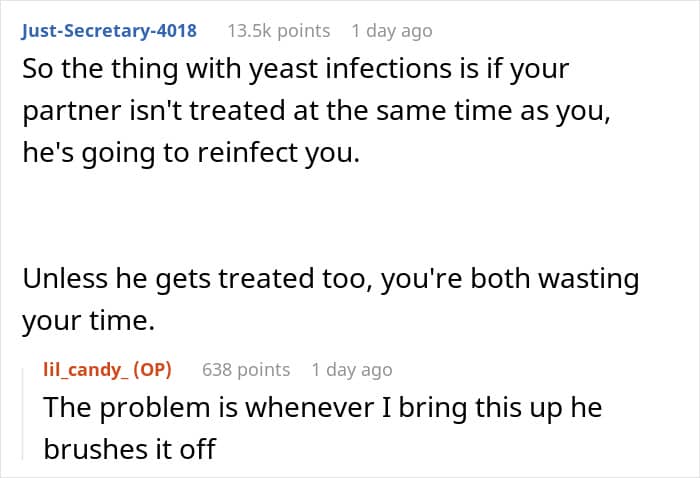Screen dimensions: 700x478
Task: Click the top comment's "1 day ago" timestamp
Action: pos(392,30)
